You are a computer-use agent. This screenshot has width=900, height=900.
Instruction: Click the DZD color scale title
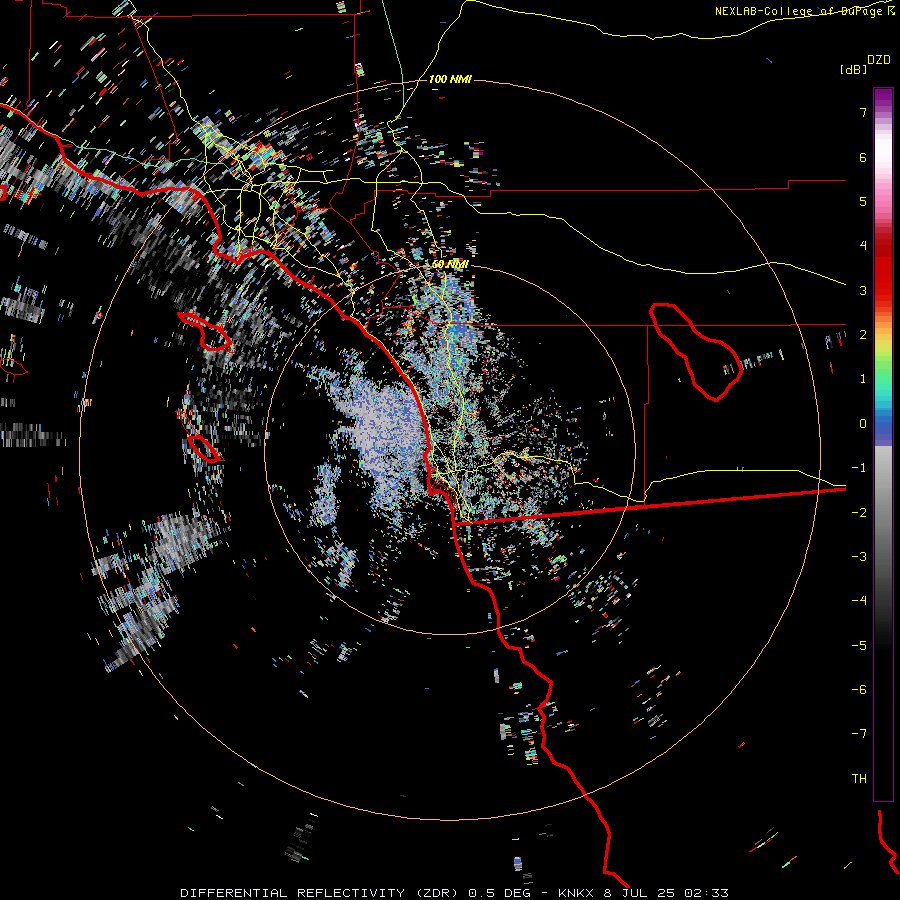point(879,60)
